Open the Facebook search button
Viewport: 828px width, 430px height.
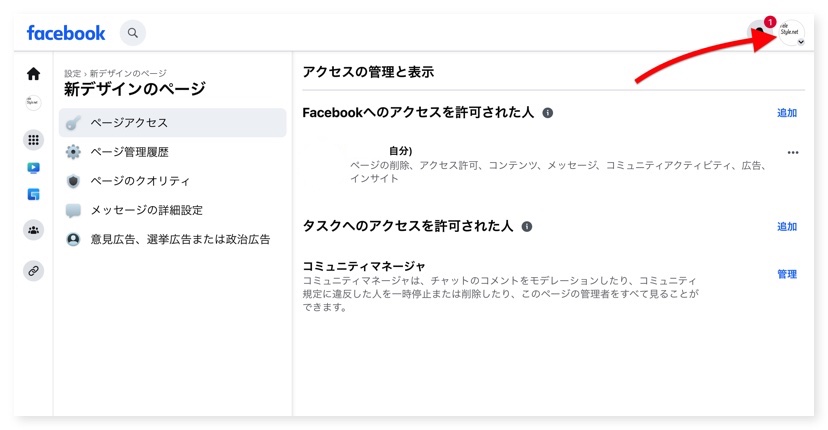tap(132, 33)
